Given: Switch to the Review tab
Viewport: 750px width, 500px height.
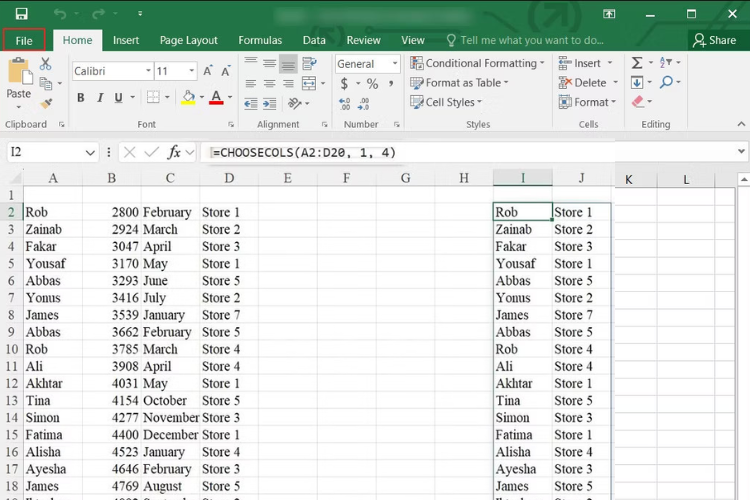Looking at the screenshot, I should coord(363,40).
